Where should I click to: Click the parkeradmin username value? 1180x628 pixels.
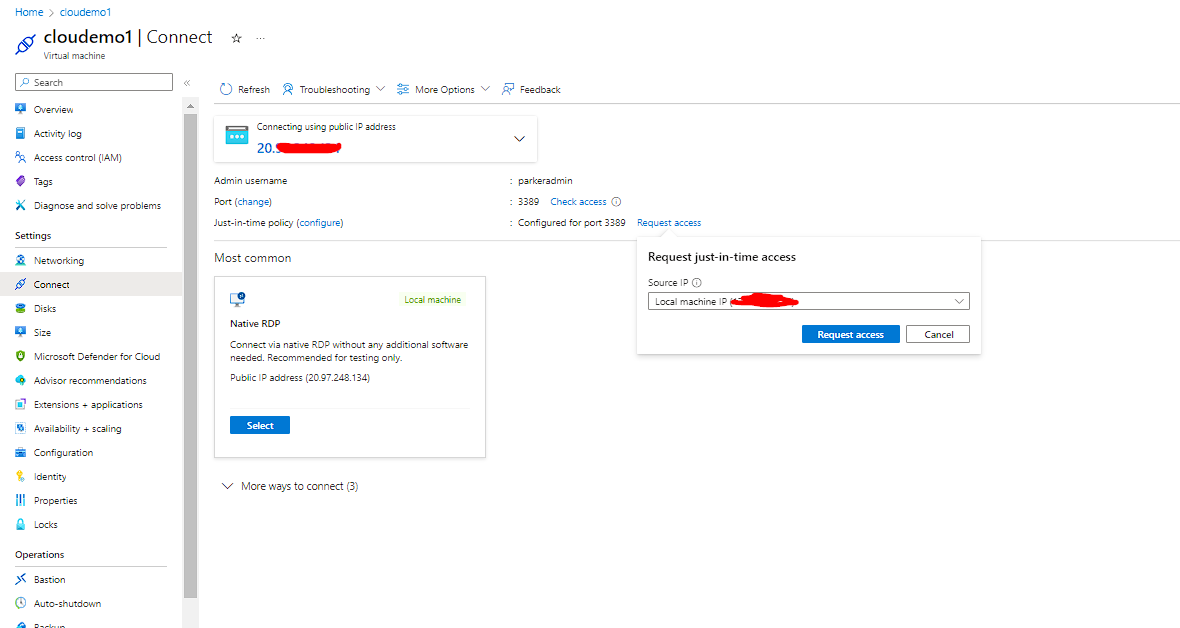click(545, 181)
